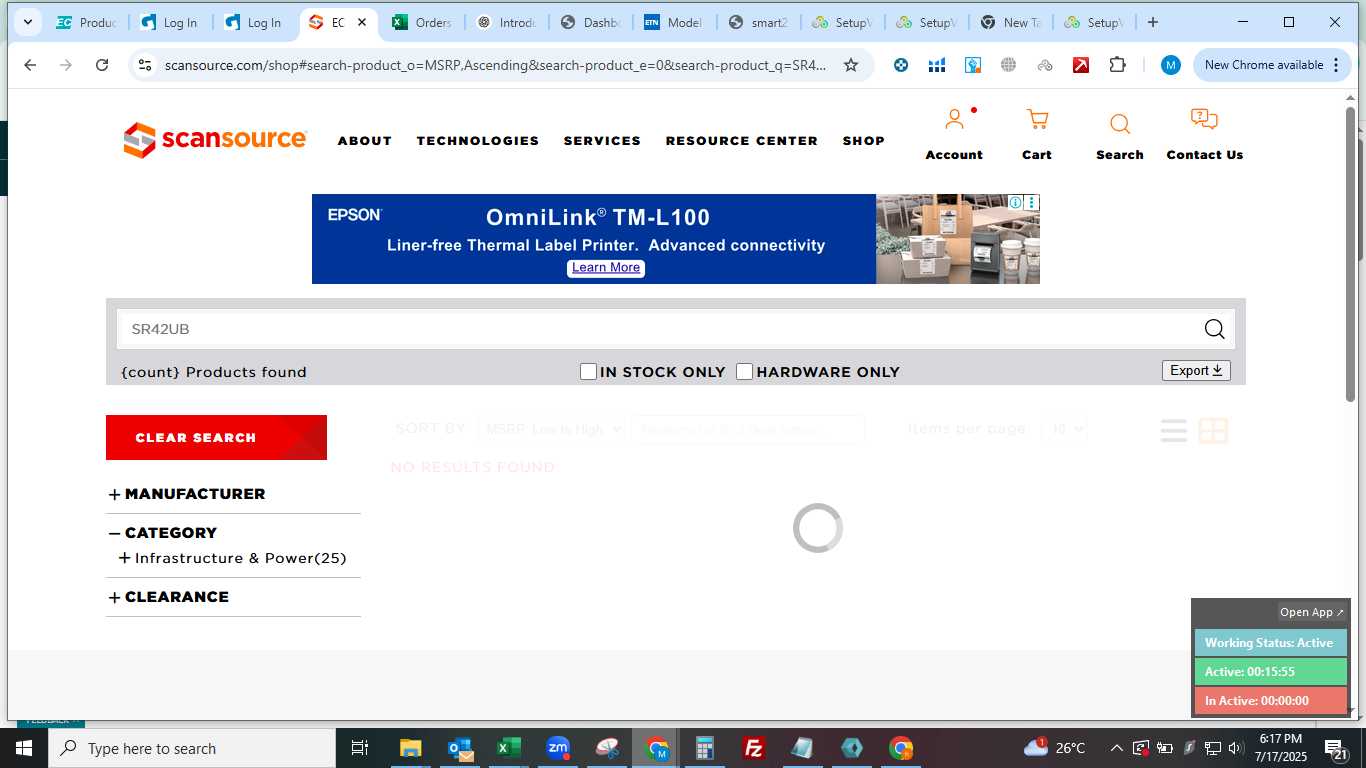Open the TECHNOLOGIES menu

coord(478,141)
